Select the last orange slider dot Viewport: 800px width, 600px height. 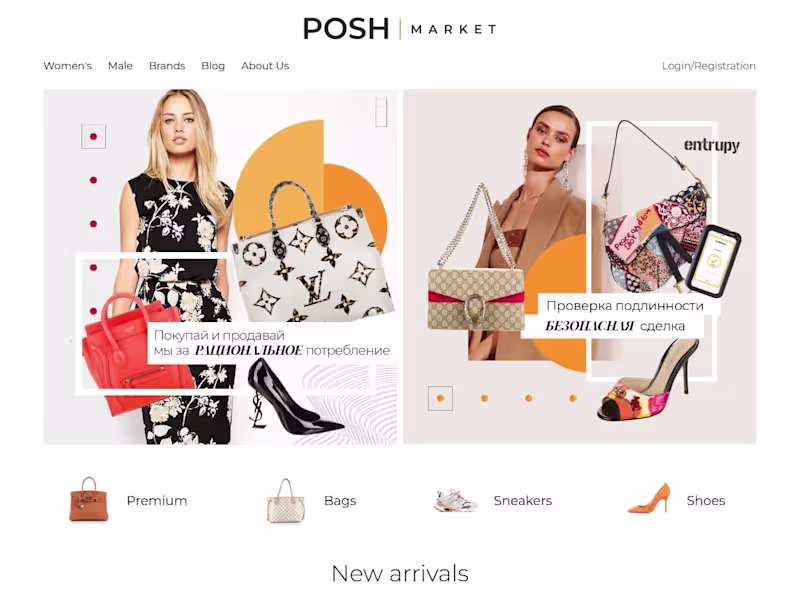click(x=572, y=398)
